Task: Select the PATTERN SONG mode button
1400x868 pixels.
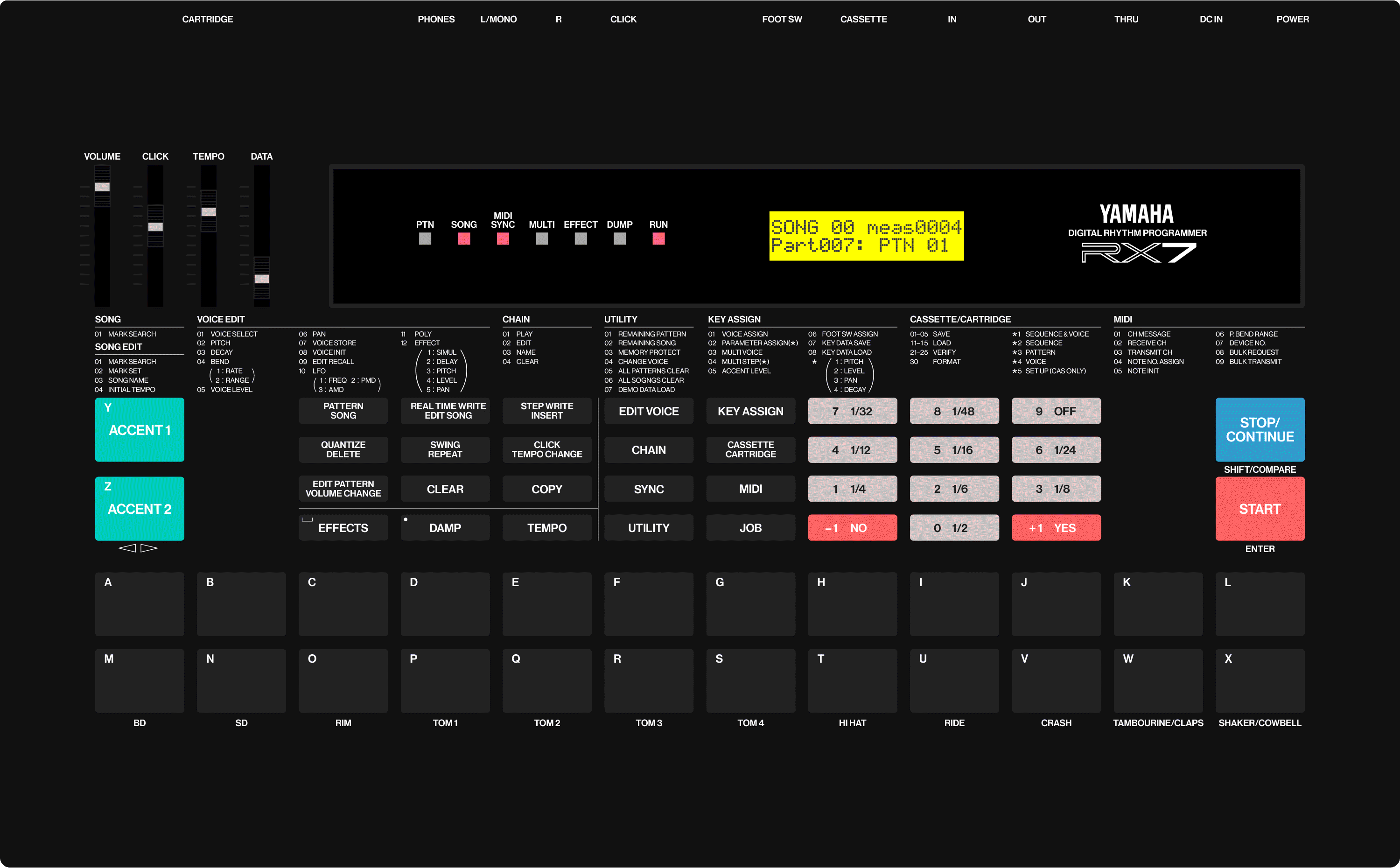Action: 343,411
